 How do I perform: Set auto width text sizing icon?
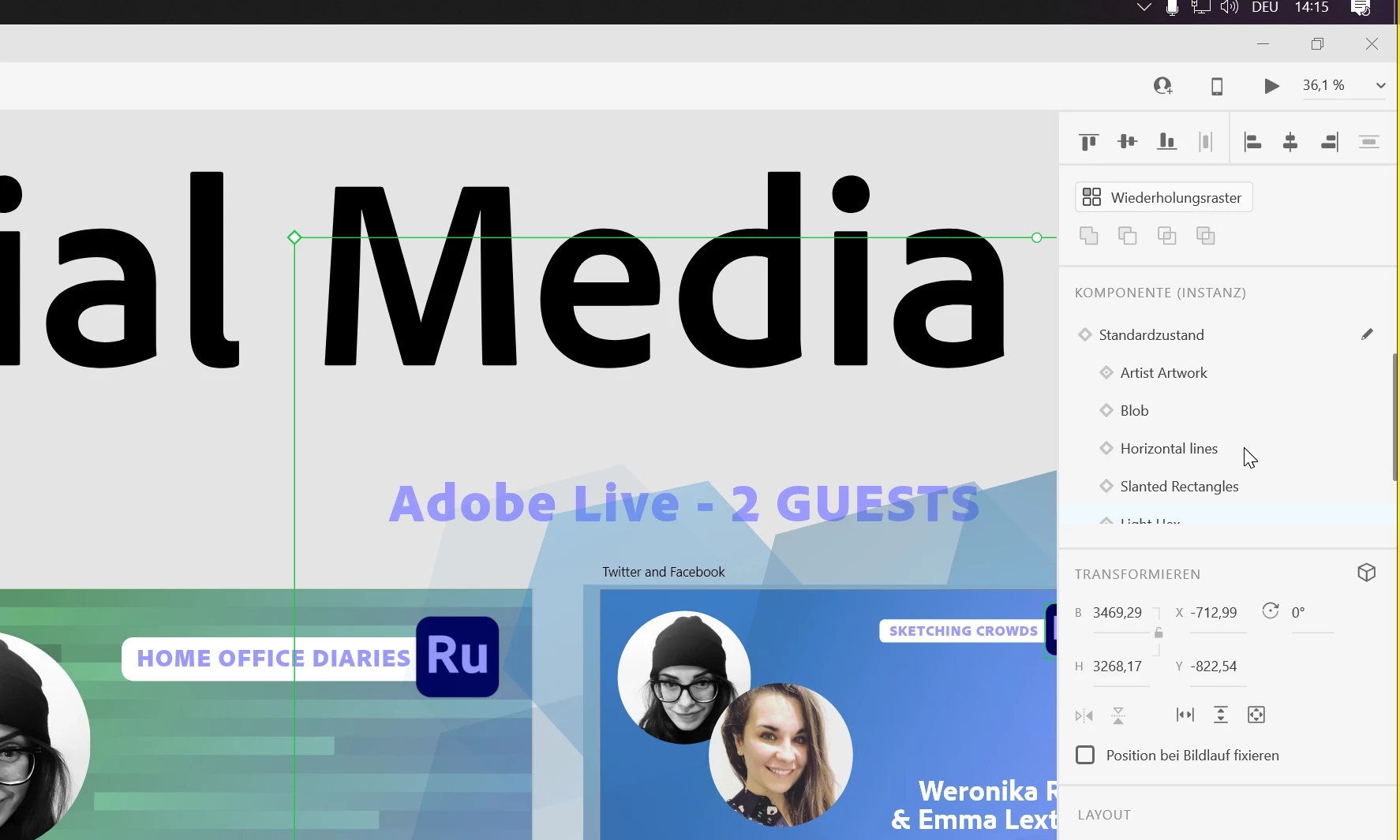pyautogui.click(x=1185, y=715)
